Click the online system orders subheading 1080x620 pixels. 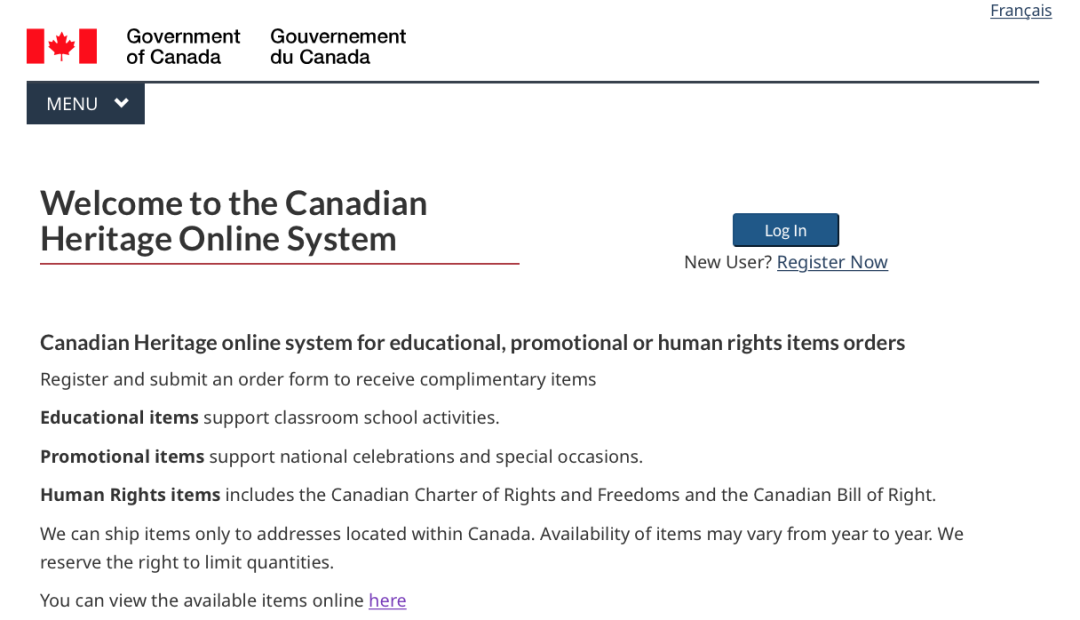point(472,343)
